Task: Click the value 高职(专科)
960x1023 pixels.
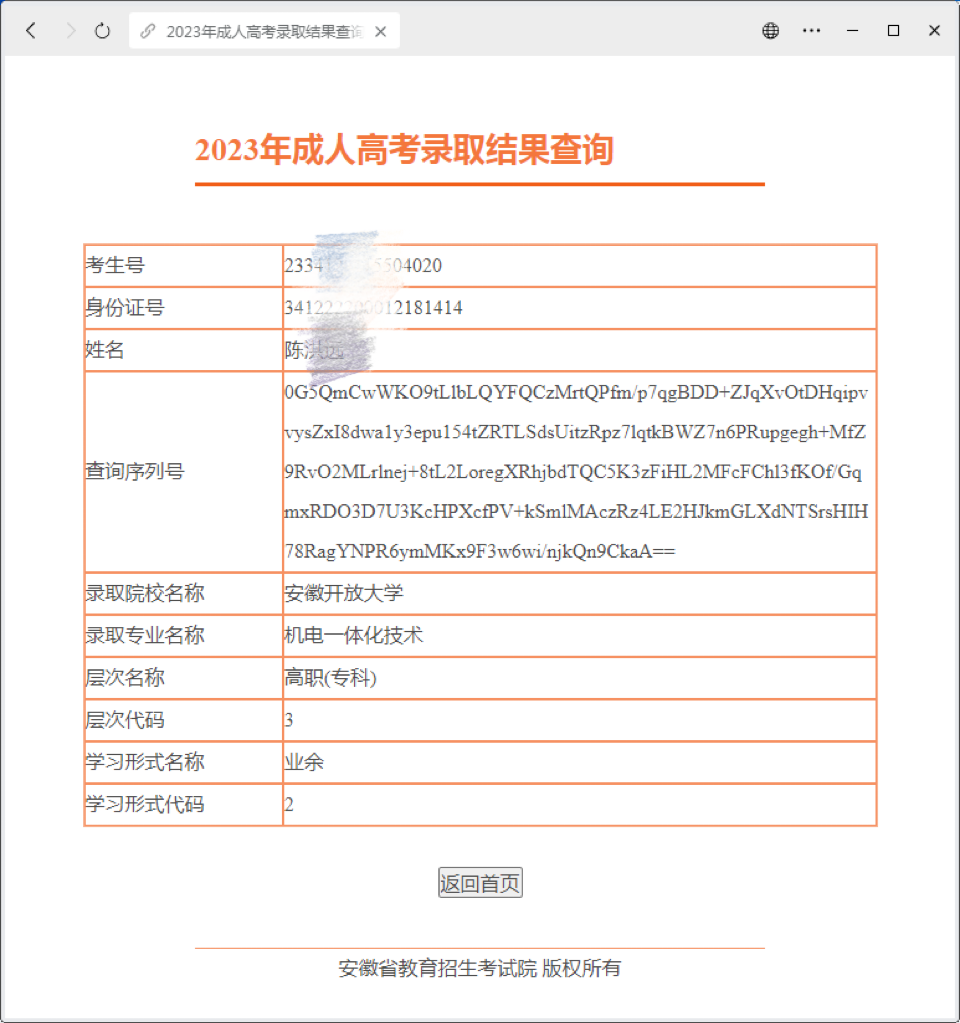Action: click(331, 678)
